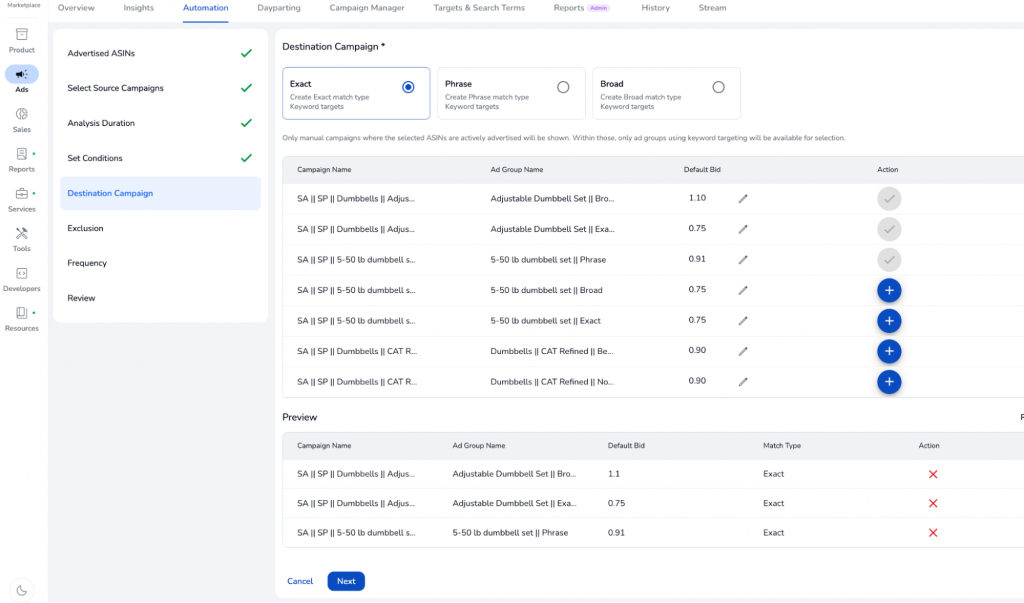Switch to the Overview tab
The width and height of the screenshot is (1024, 603).
tap(76, 8)
